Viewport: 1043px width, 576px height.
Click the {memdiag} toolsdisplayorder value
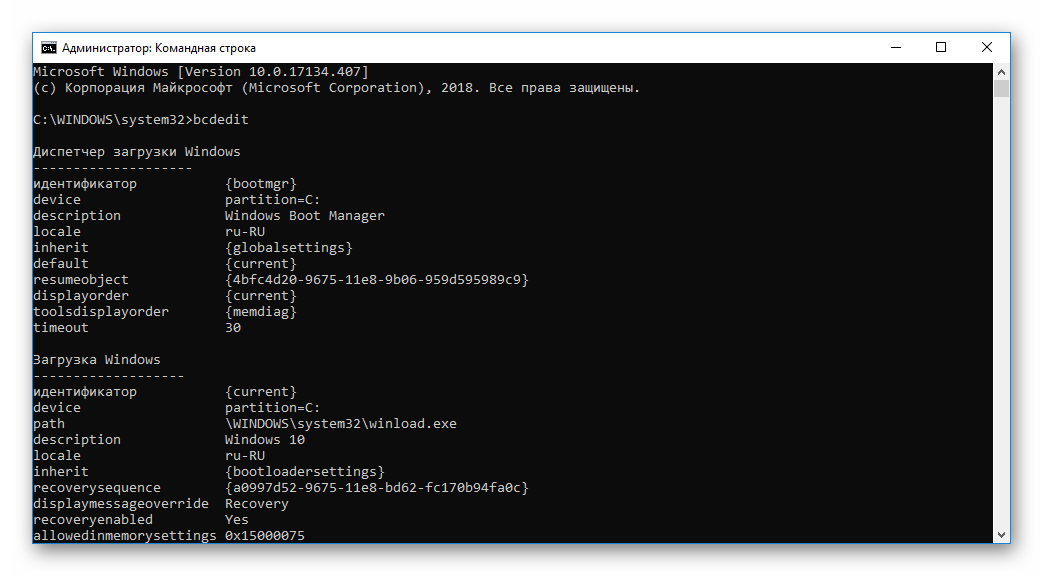tap(260, 312)
